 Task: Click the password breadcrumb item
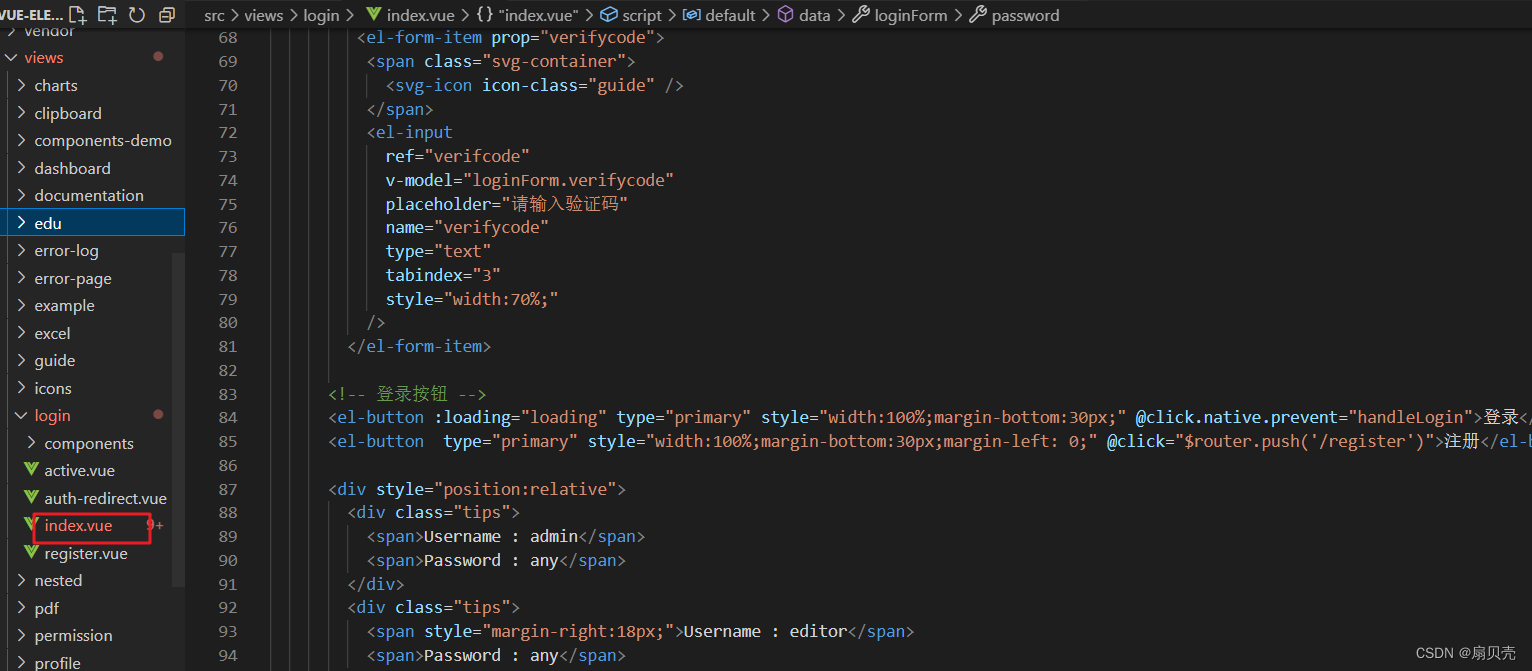point(1026,15)
